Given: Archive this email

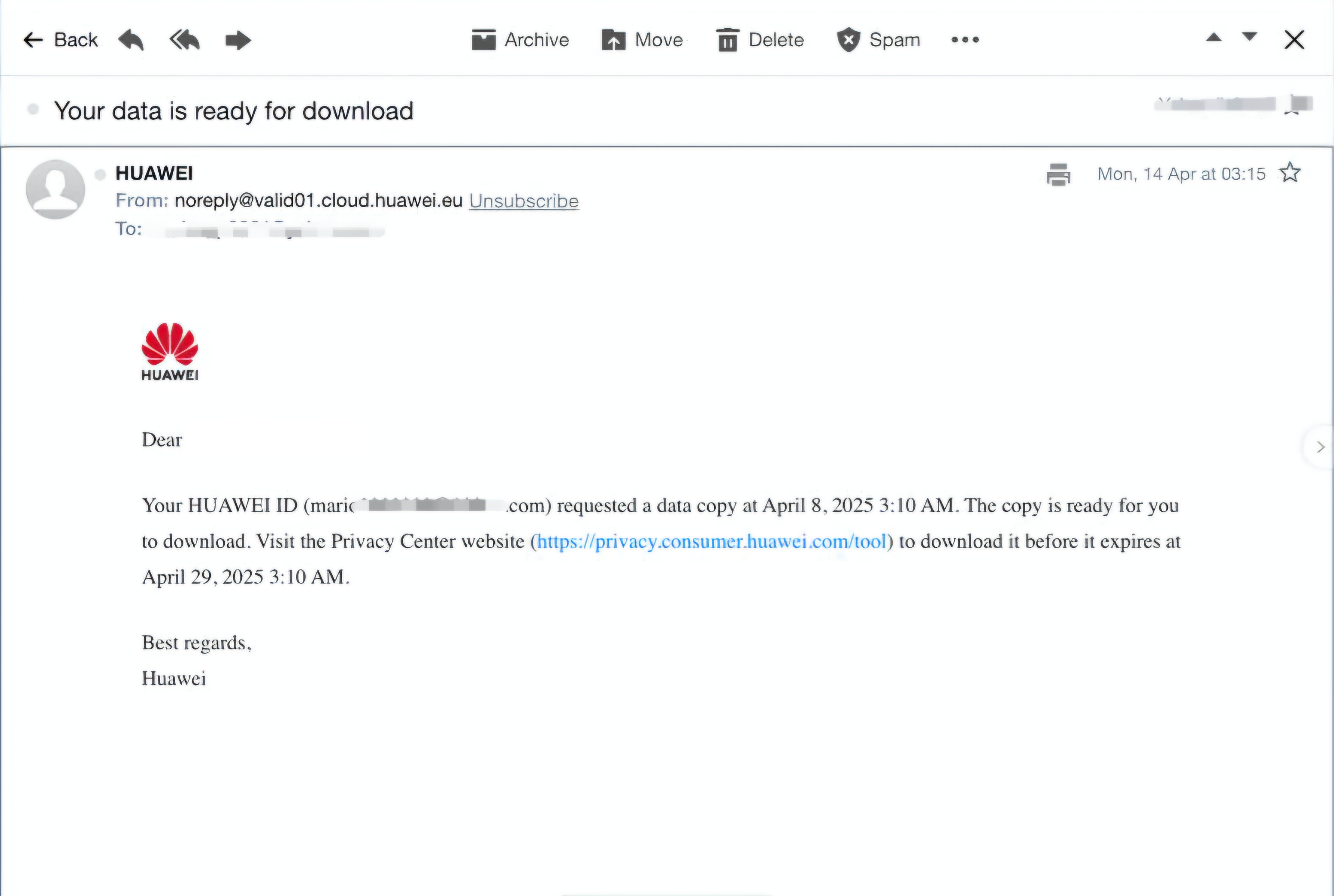Looking at the screenshot, I should 520,40.
